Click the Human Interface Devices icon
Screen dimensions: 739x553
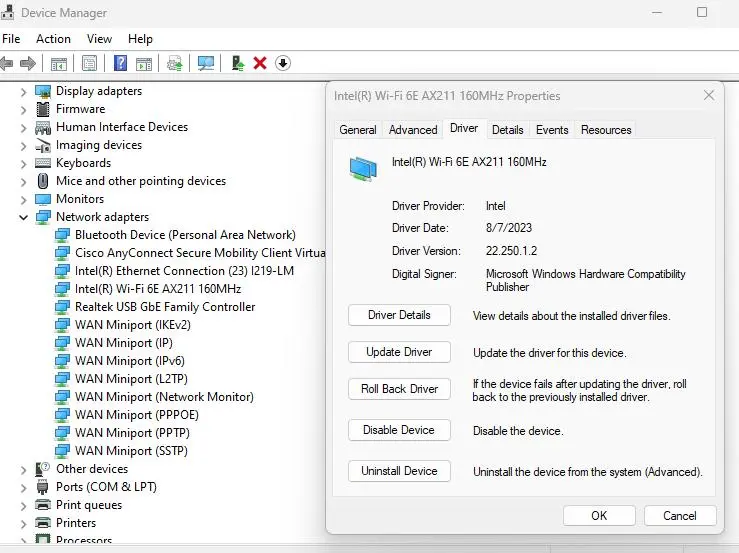(43, 127)
